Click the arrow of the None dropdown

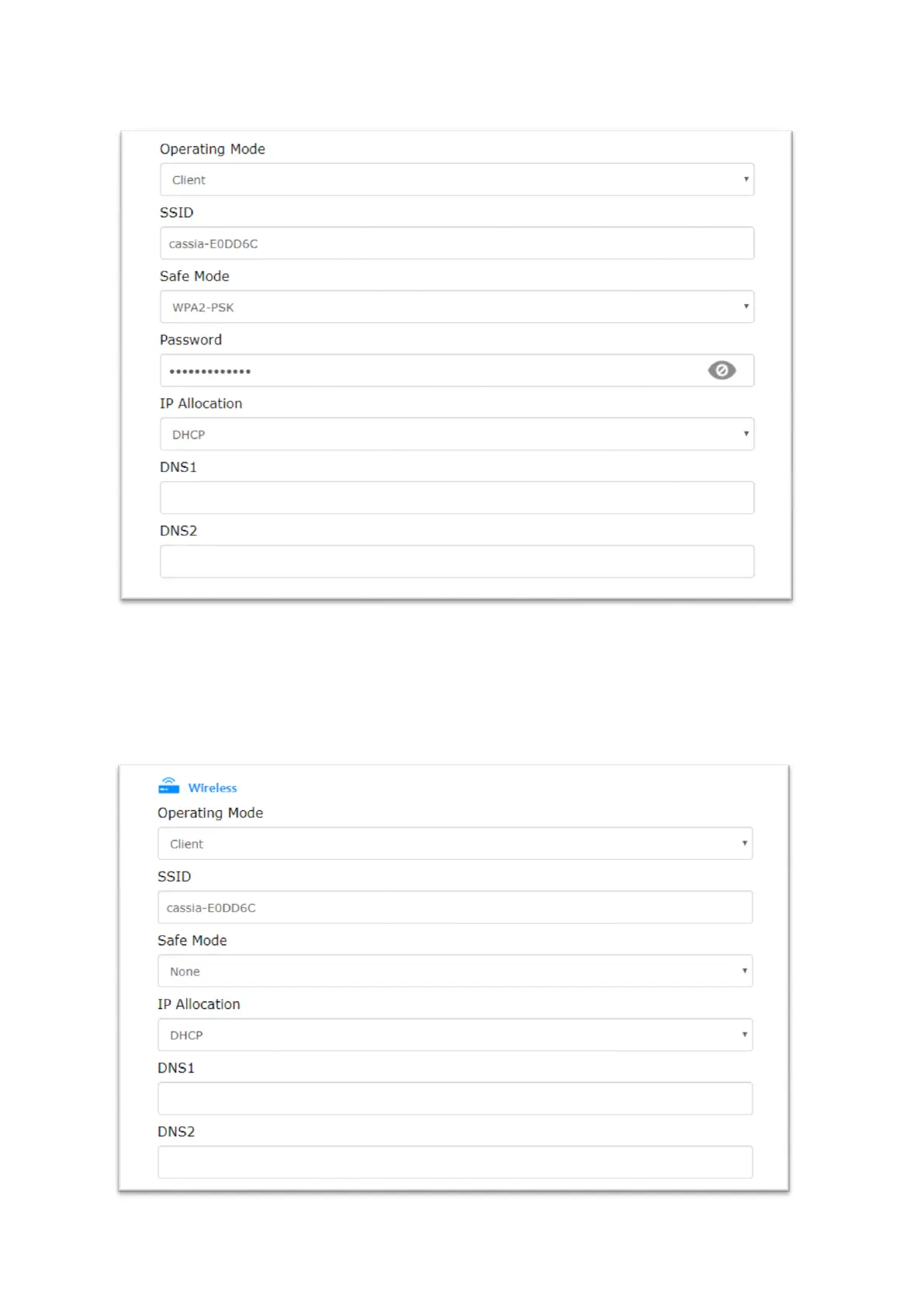point(744,971)
